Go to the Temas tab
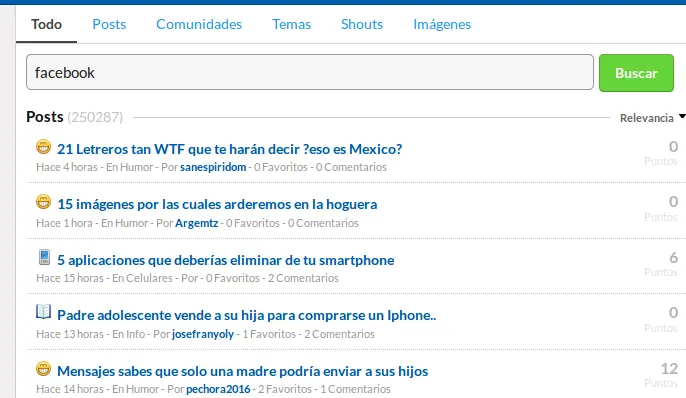 pos(291,24)
